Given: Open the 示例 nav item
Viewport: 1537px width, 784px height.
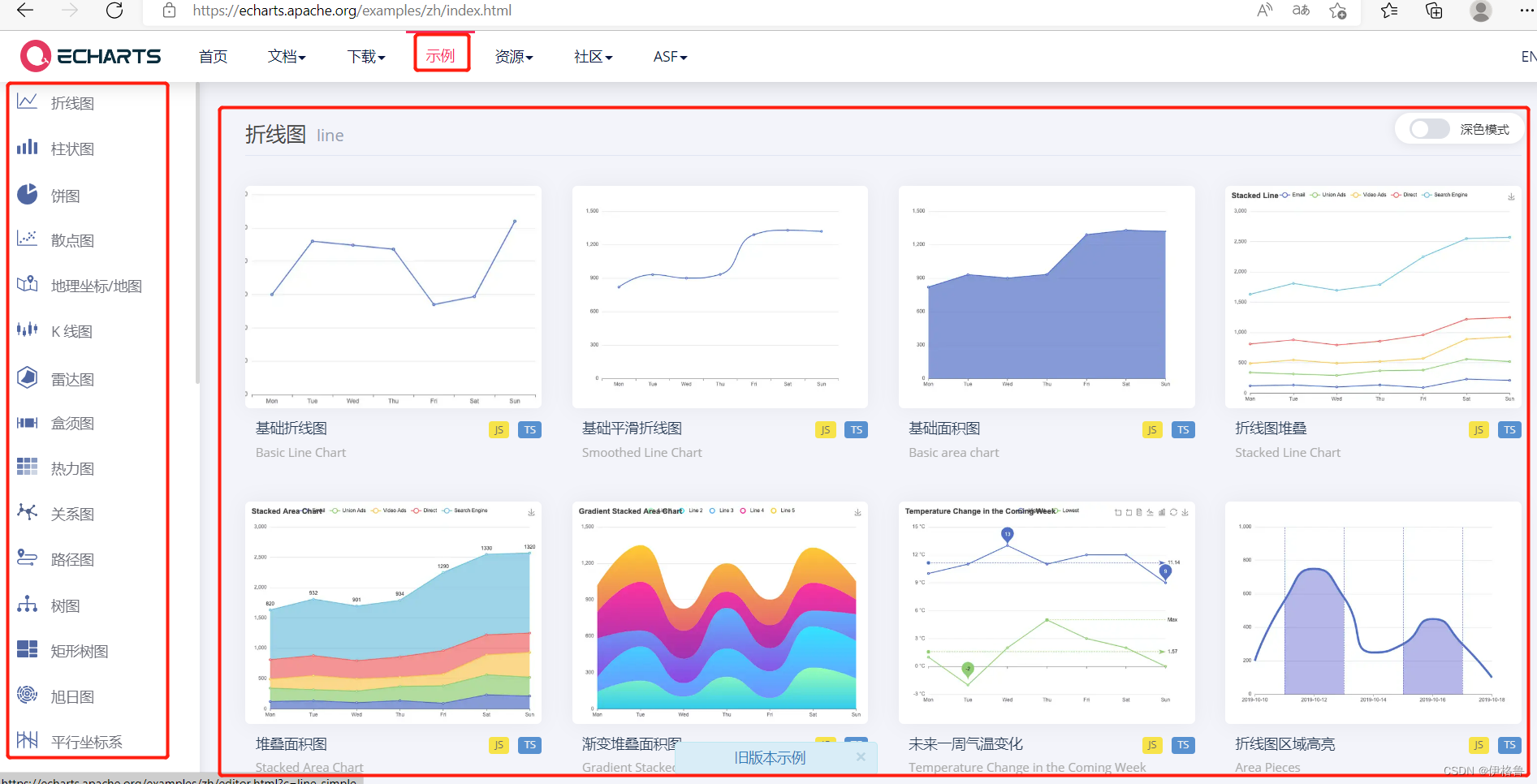Looking at the screenshot, I should point(441,56).
